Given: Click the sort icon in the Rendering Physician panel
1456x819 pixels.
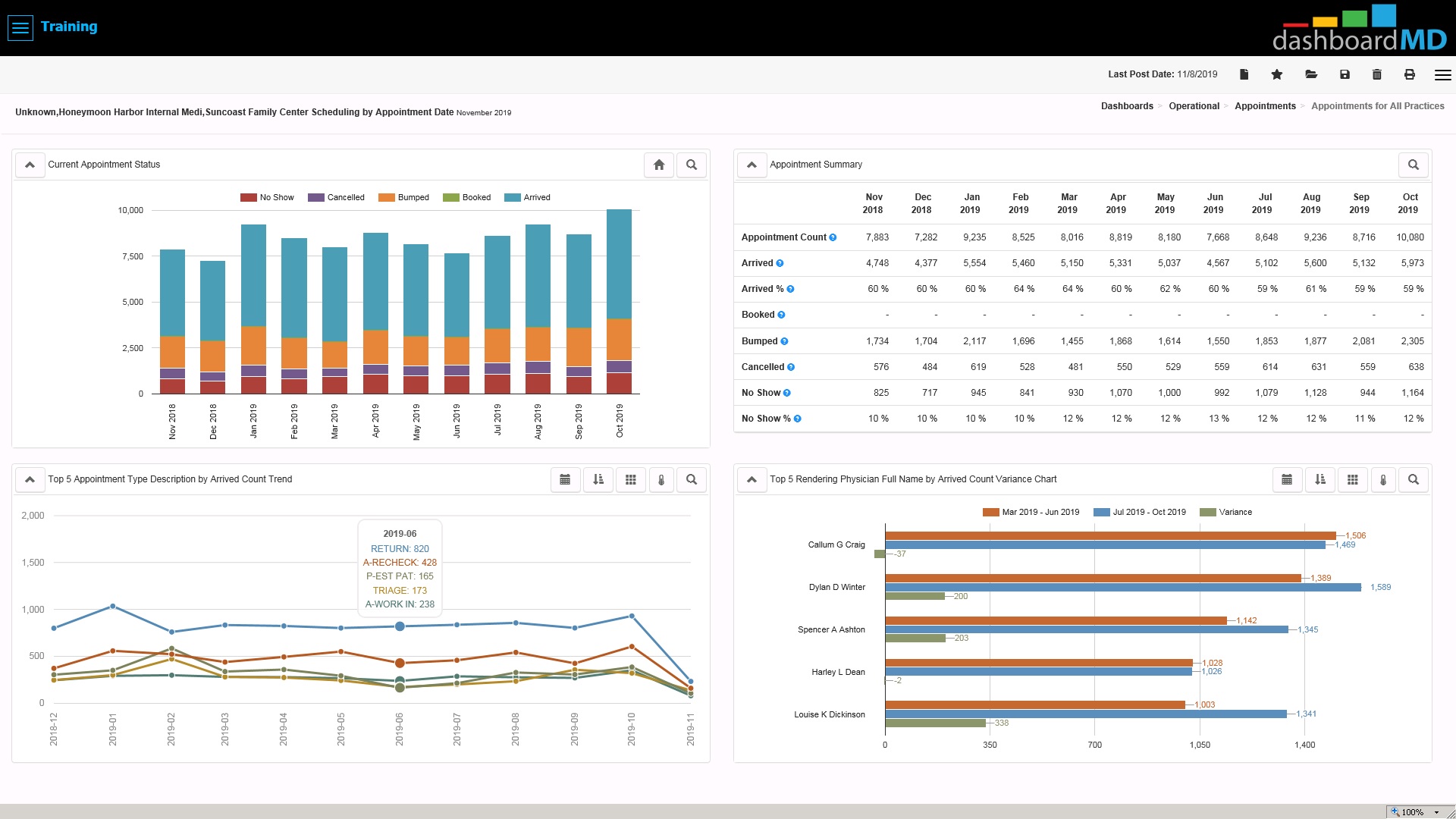Looking at the screenshot, I should [1320, 479].
